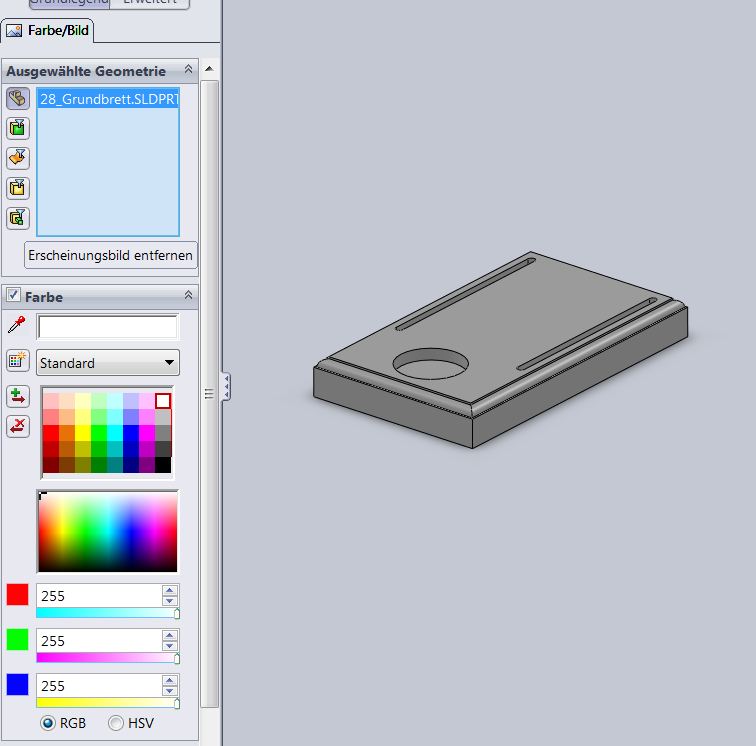Viewport: 756px width, 746px height.
Task: Increase the blue value stepper
Action: (169, 680)
